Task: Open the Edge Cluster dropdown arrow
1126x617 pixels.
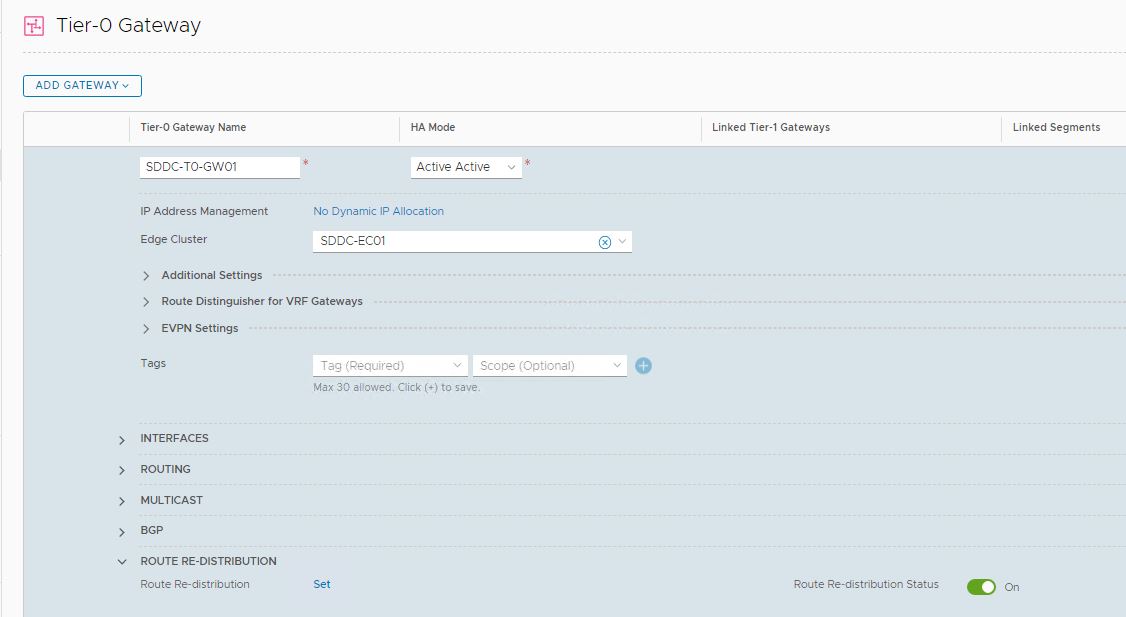Action: point(622,242)
